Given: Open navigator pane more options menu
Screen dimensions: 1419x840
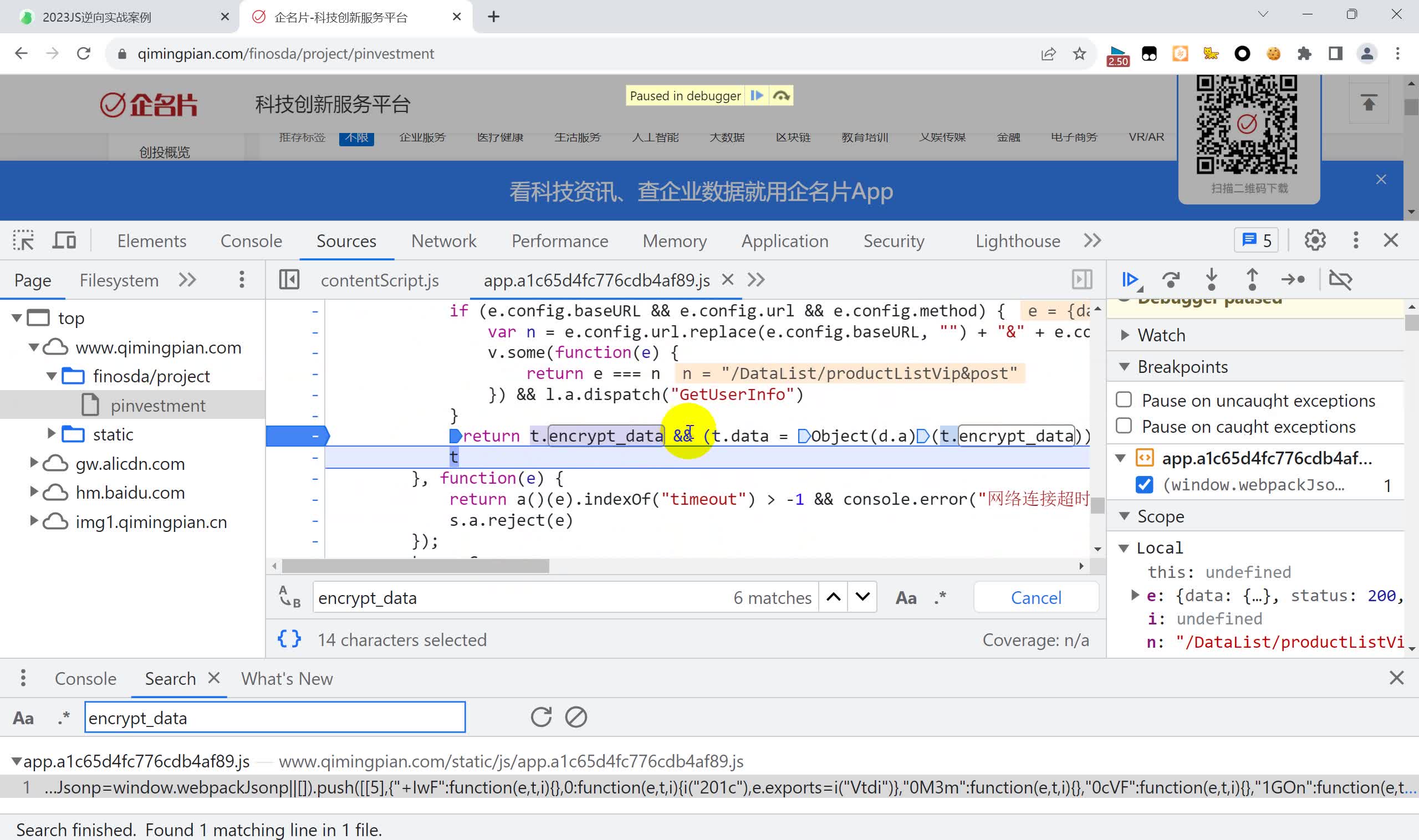Looking at the screenshot, I should tap(242, 280).
